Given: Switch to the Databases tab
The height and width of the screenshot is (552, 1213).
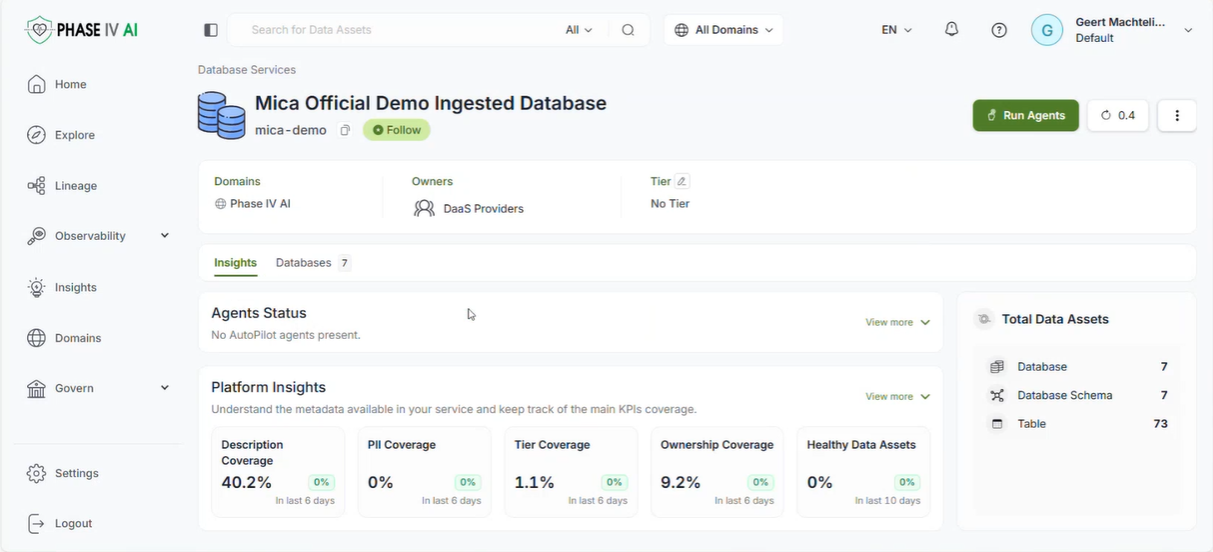Looking at the screenshot, I should [x=313, y=263].
